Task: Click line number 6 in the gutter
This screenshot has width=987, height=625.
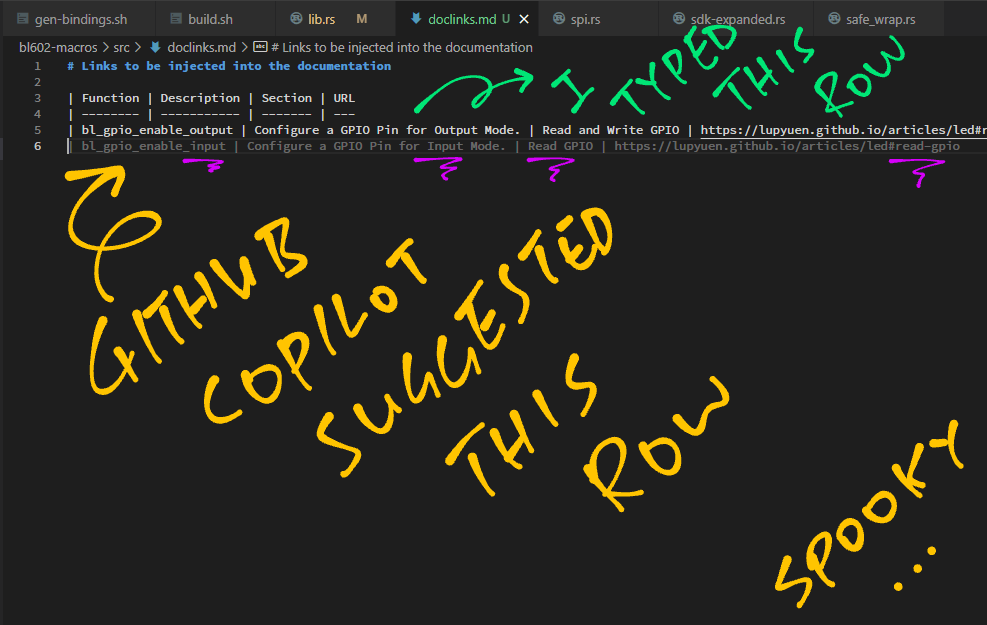Action: pos(37,146)
